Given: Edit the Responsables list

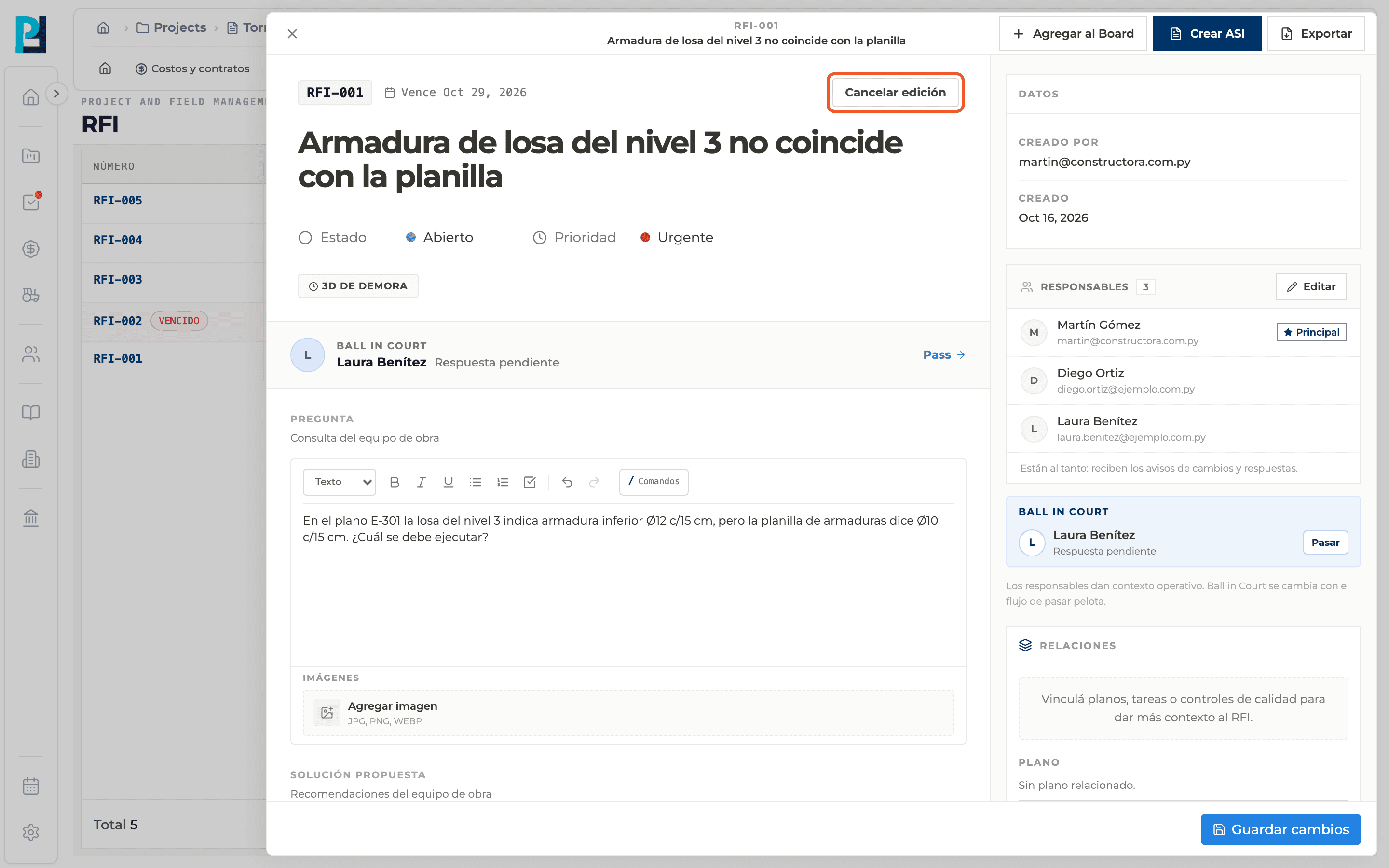Looking at the screenshot, I should pyautogui.click(x=1311, y=286).
